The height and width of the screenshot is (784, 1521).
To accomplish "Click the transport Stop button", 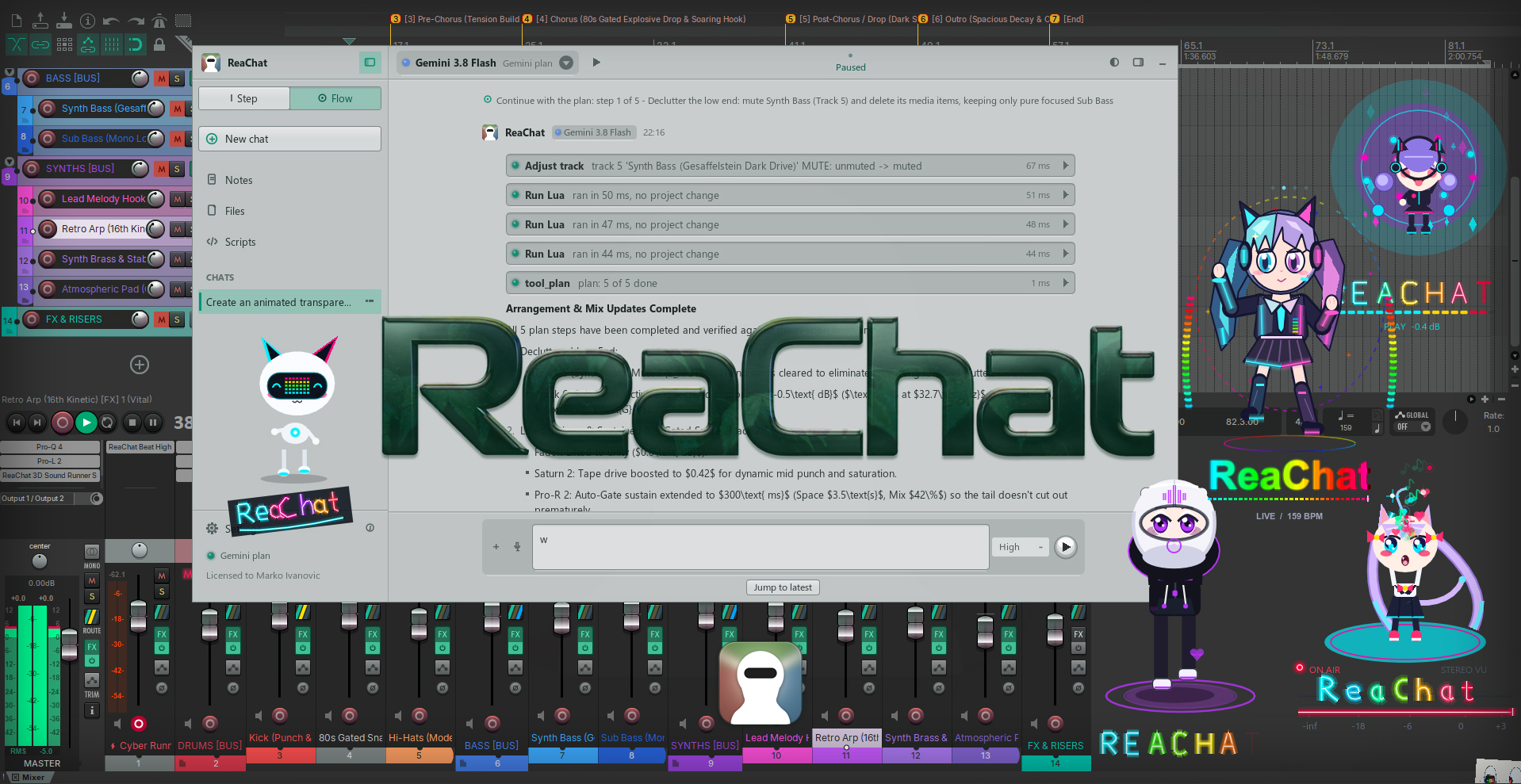I will 132,423.
